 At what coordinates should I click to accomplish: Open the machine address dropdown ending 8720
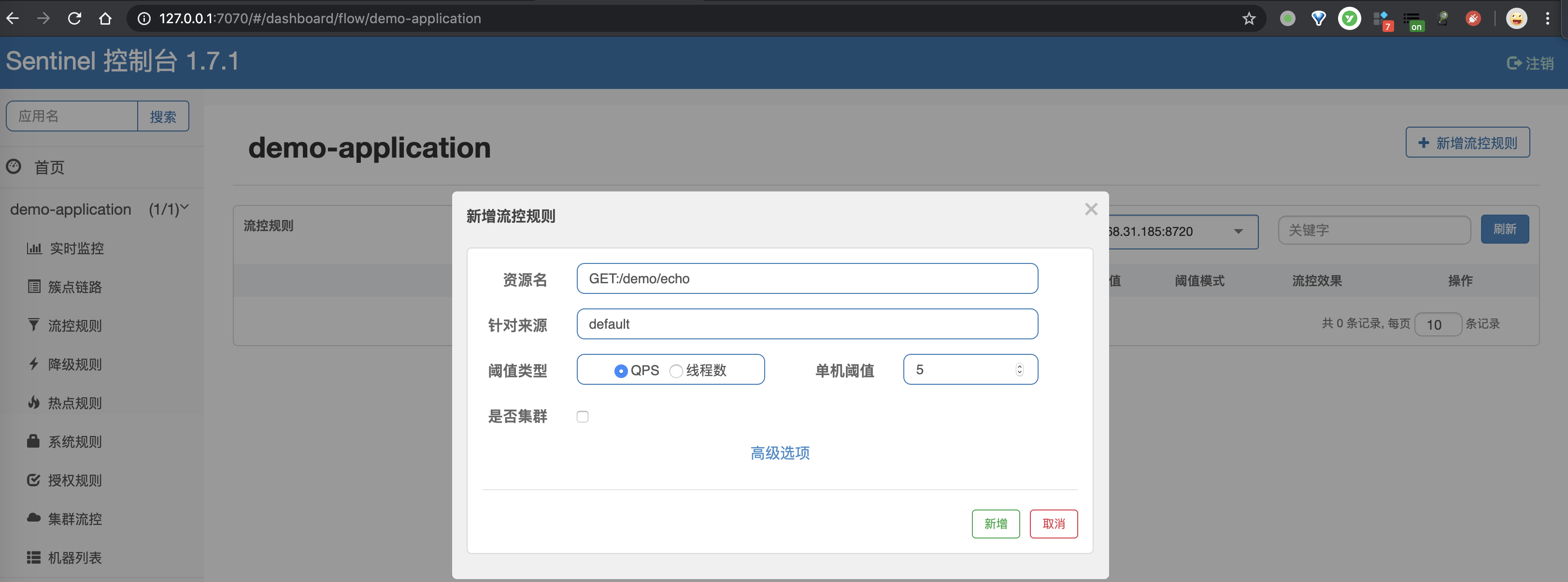click(1238, 232)
